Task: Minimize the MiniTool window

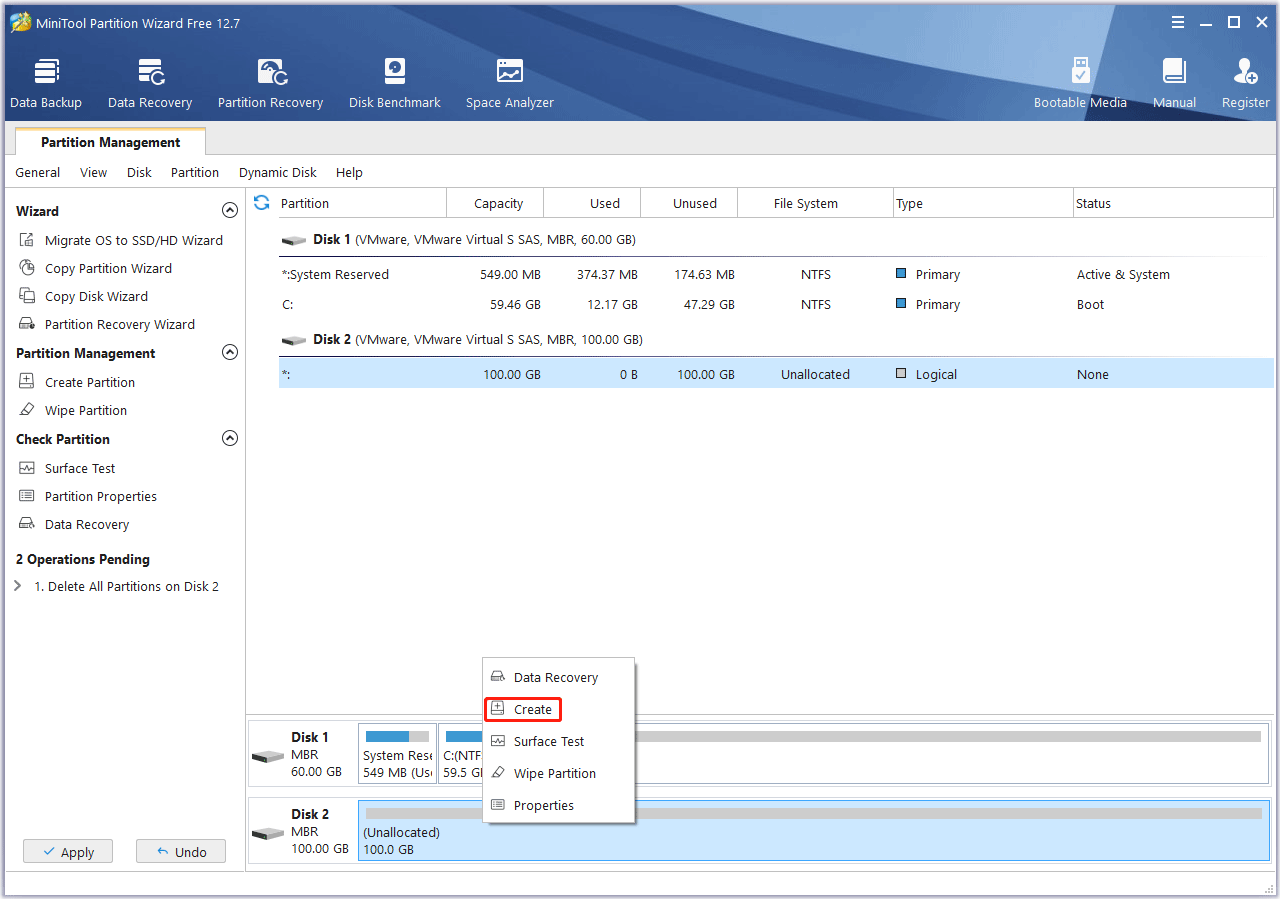Action: tap(1206, 22)
